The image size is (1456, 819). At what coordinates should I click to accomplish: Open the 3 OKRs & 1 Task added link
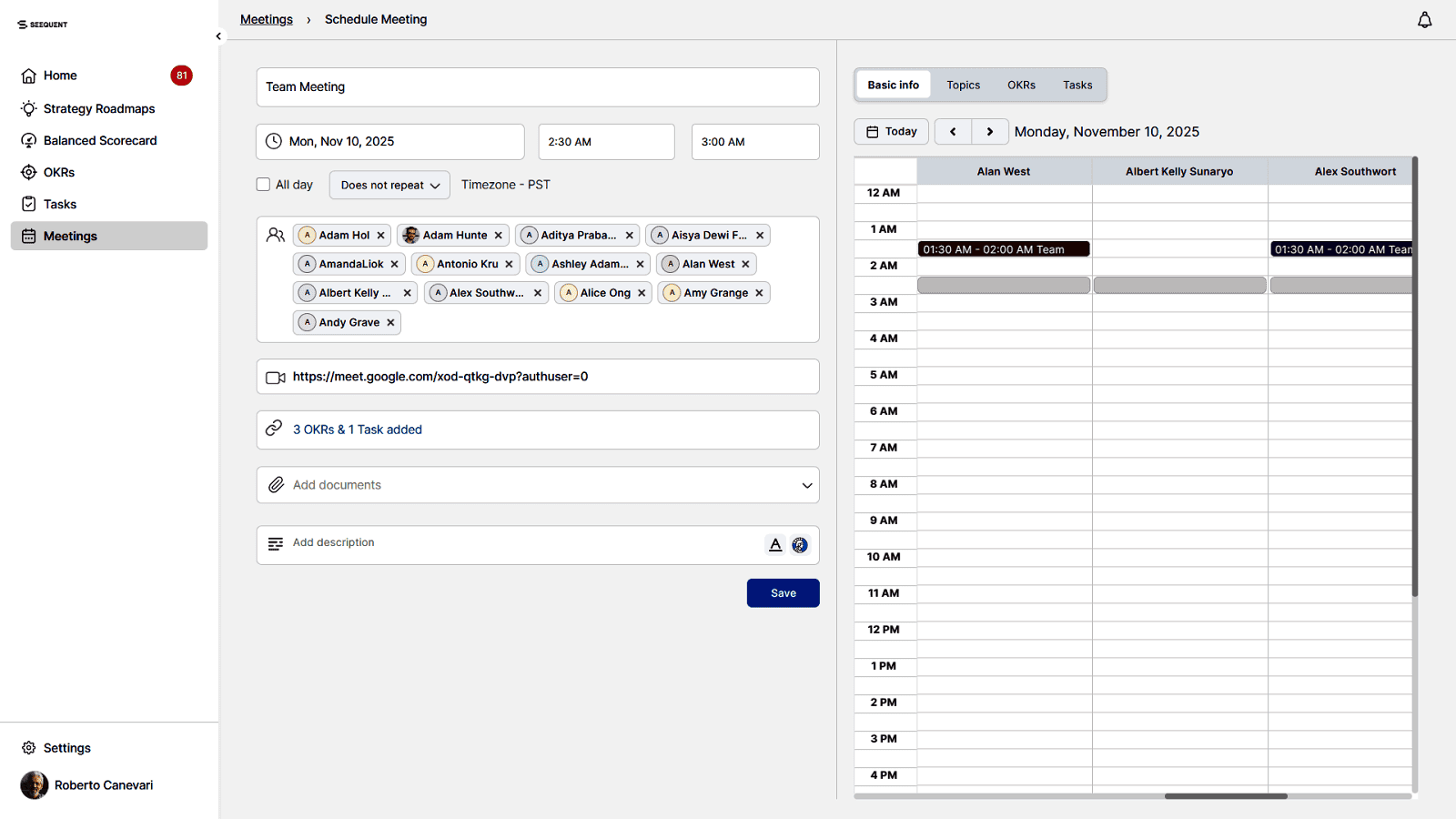(x=358, y=430)
